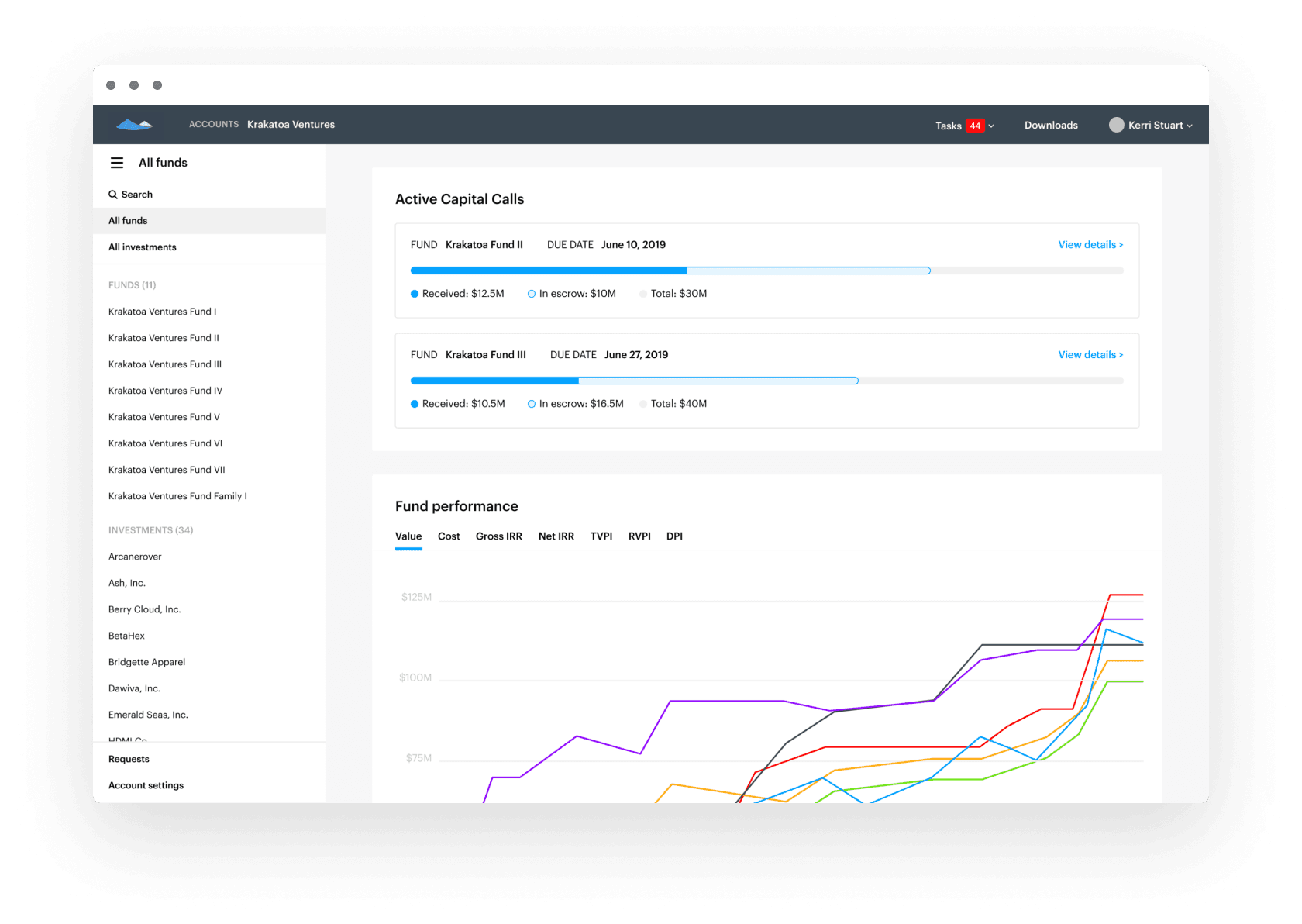
Task: Open the hamburger menu next to All funds
Action: (117, 163)
